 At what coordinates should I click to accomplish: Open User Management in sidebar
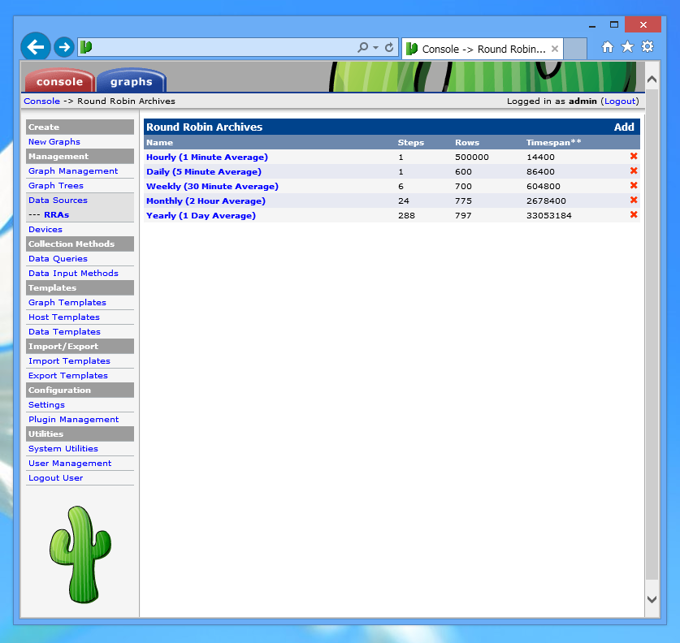[70, 463]
